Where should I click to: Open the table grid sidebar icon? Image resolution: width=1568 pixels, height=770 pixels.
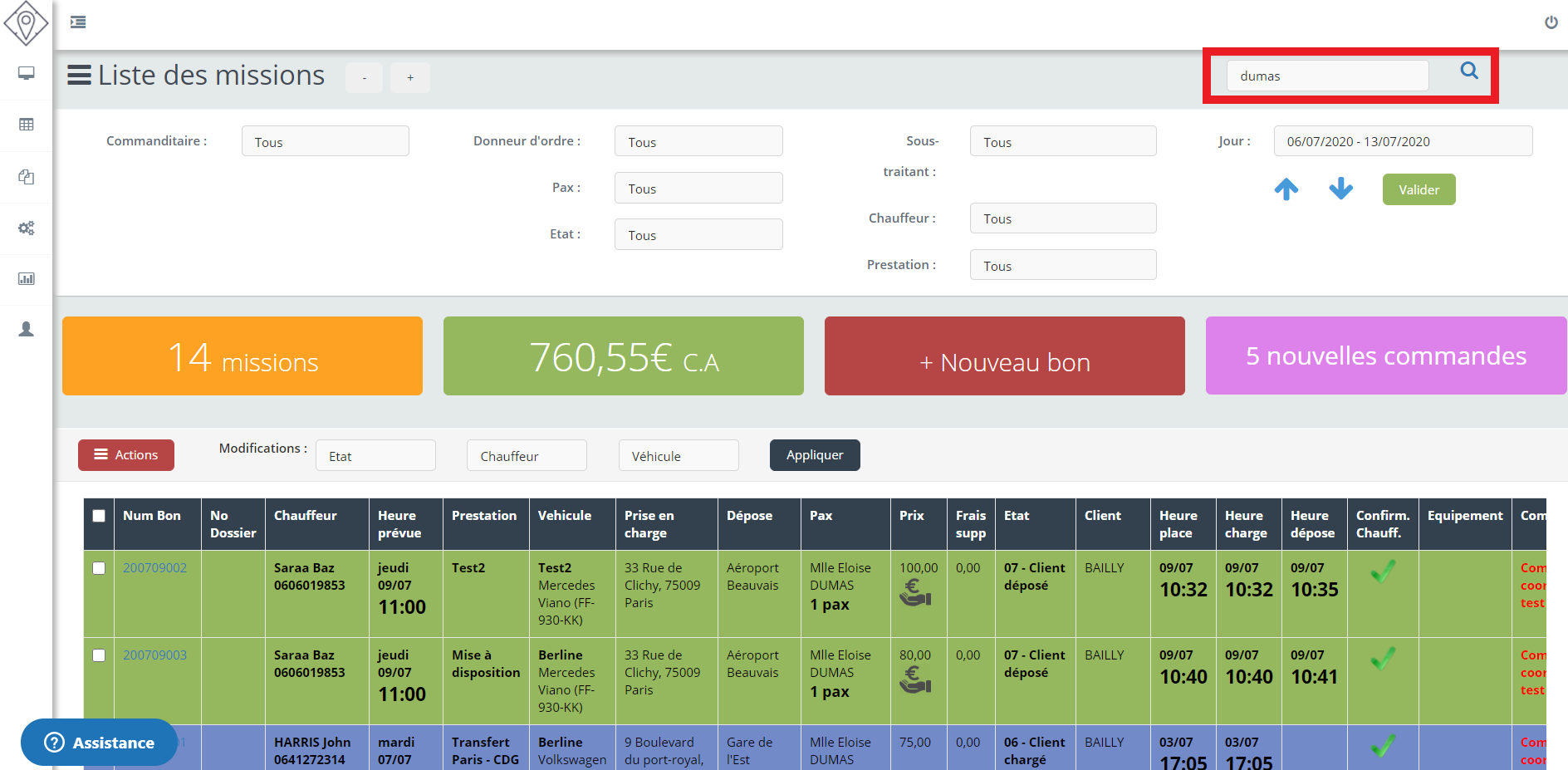tap(27, 125)
